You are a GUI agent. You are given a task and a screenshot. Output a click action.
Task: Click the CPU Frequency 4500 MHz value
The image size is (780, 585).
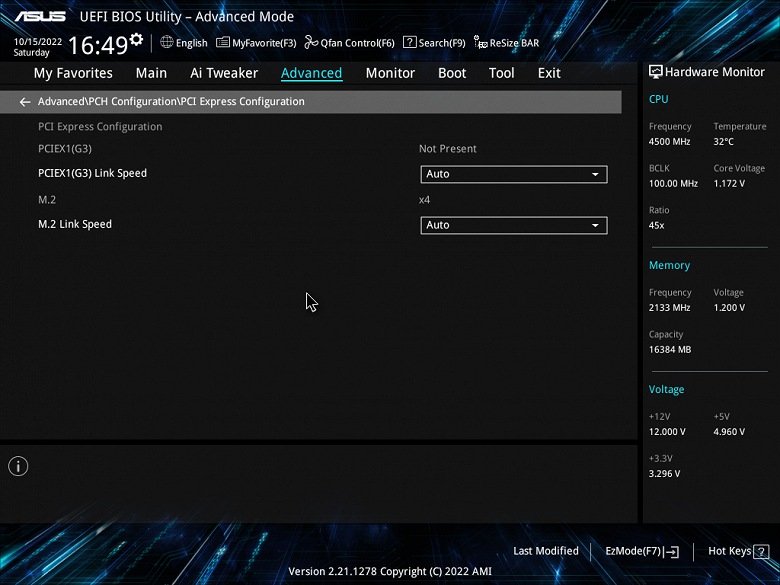coord(670,142)
